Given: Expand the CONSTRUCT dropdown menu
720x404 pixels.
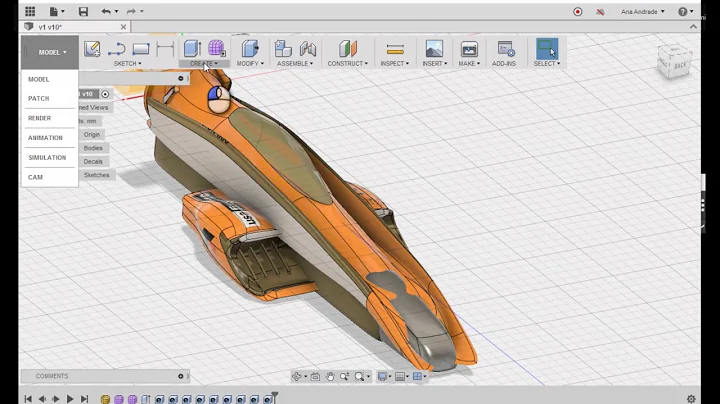Looking at the screenshot, I should (x=348, y=63).
